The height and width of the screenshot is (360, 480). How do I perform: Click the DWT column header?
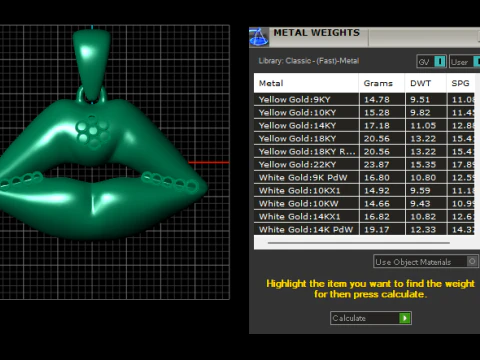[426, 83]
